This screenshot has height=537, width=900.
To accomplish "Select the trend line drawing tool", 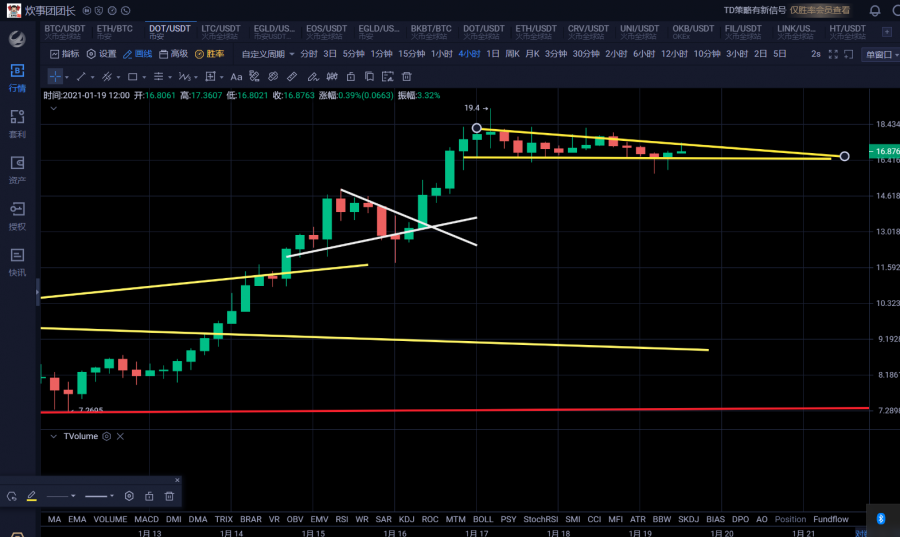I will pos(81,76).
